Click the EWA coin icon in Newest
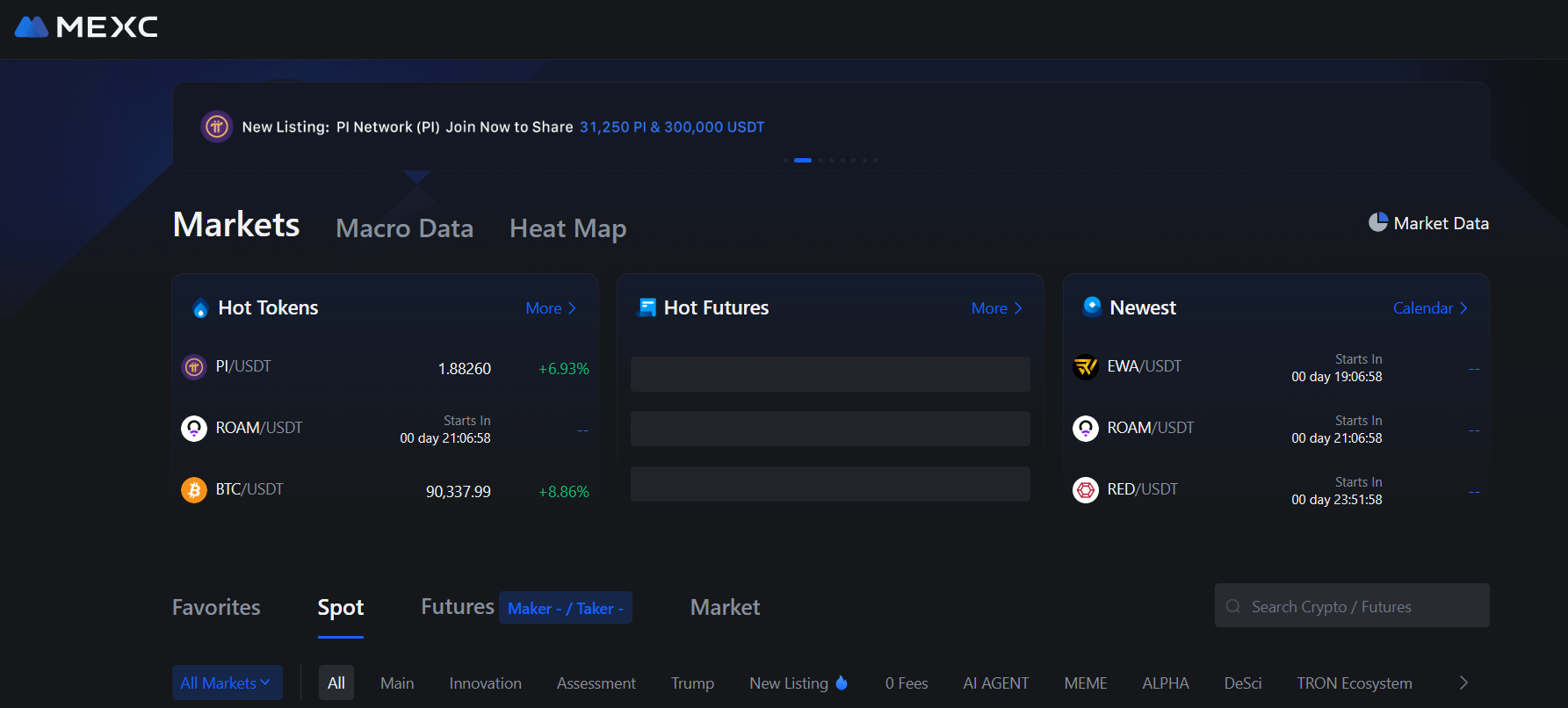Image resolution: width=1568 pixels, height=708 pixels. point(1086,367)
